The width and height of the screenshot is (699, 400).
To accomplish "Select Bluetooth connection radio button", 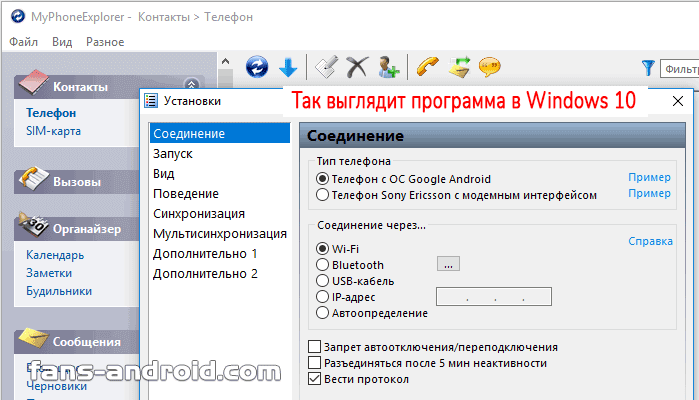I will tap(322, 264).
